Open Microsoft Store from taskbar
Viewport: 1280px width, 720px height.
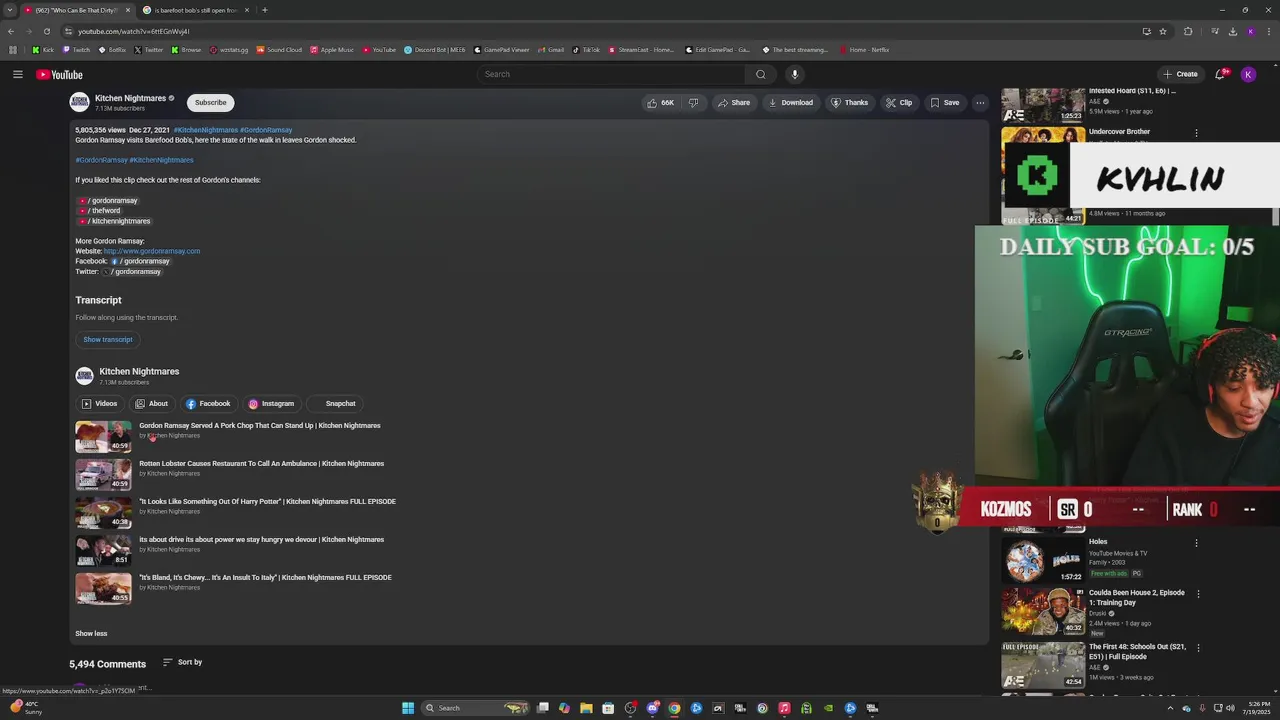(608, 708)
